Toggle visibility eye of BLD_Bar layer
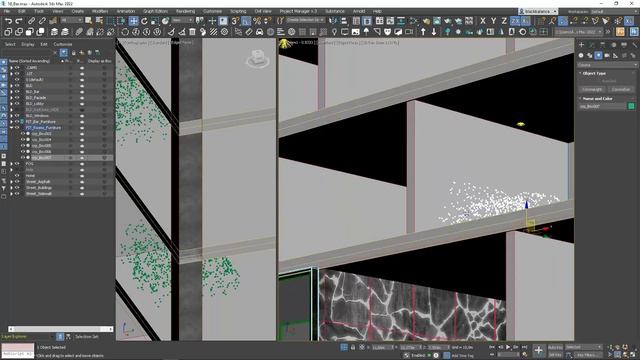 (17, 92)
